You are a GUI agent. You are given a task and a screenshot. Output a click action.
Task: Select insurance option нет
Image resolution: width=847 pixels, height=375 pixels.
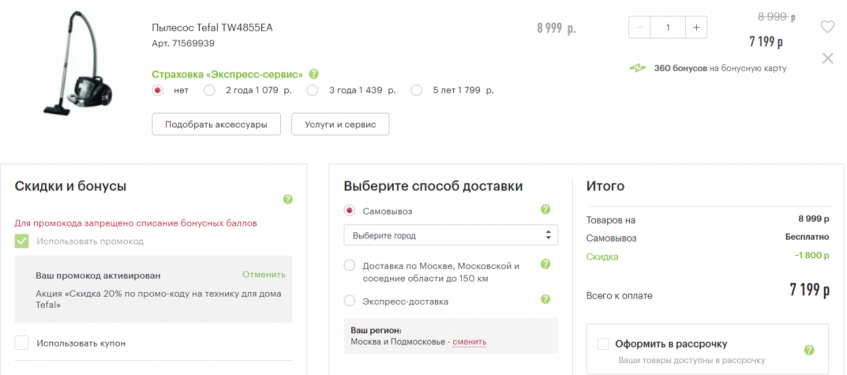(158, 91)
